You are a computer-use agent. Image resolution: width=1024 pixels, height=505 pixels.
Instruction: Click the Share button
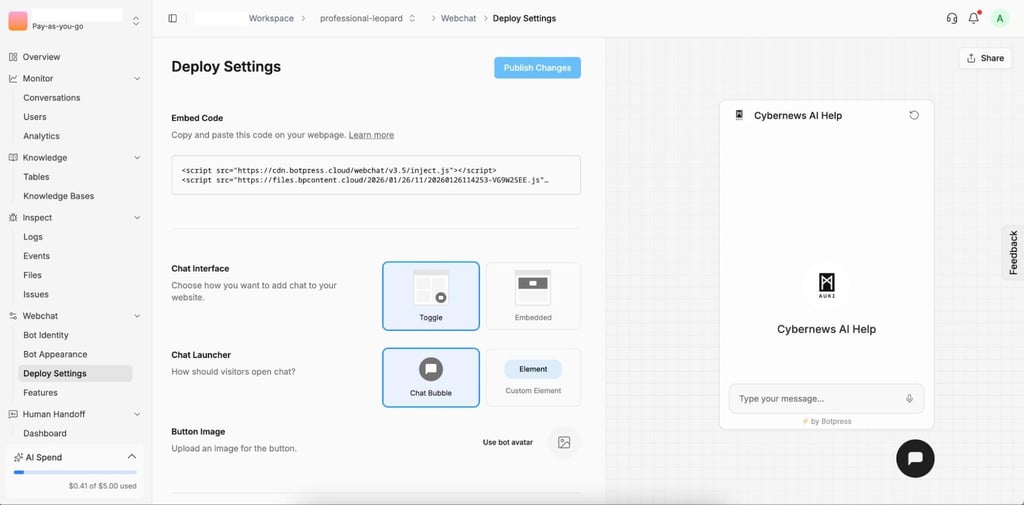click(985, 58)
